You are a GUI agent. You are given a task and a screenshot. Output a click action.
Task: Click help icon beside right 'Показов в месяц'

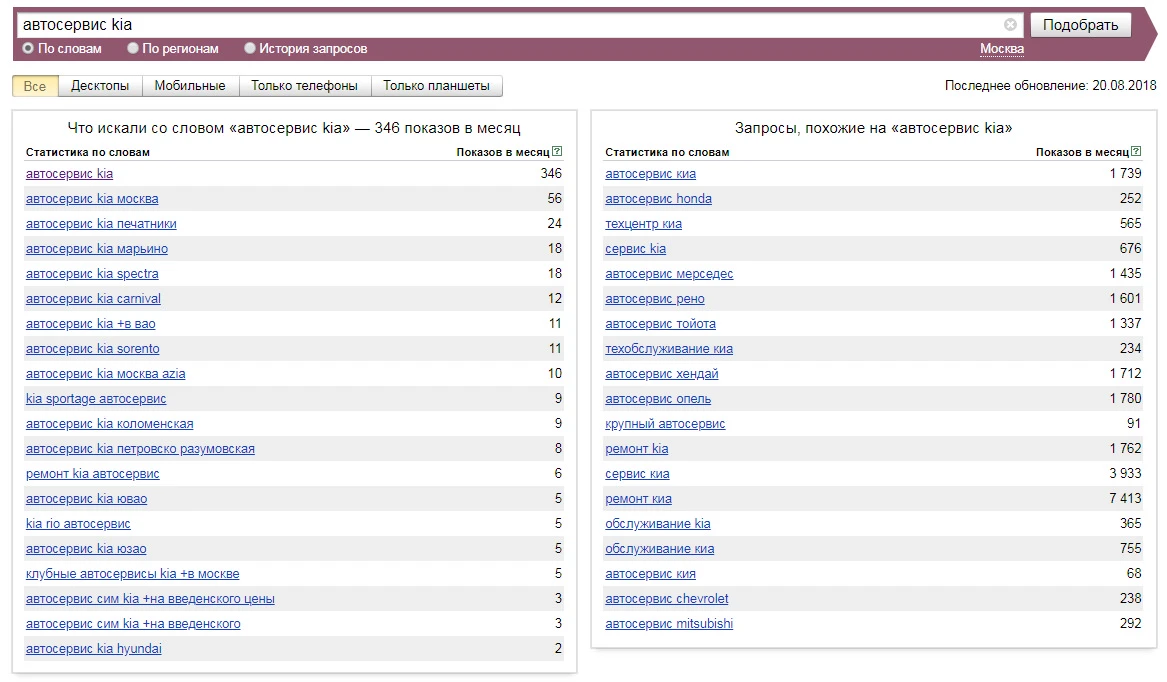click(1136, 152)
